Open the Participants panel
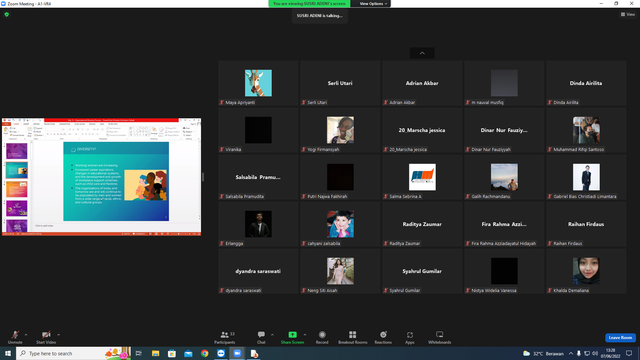 coord(225,338)
